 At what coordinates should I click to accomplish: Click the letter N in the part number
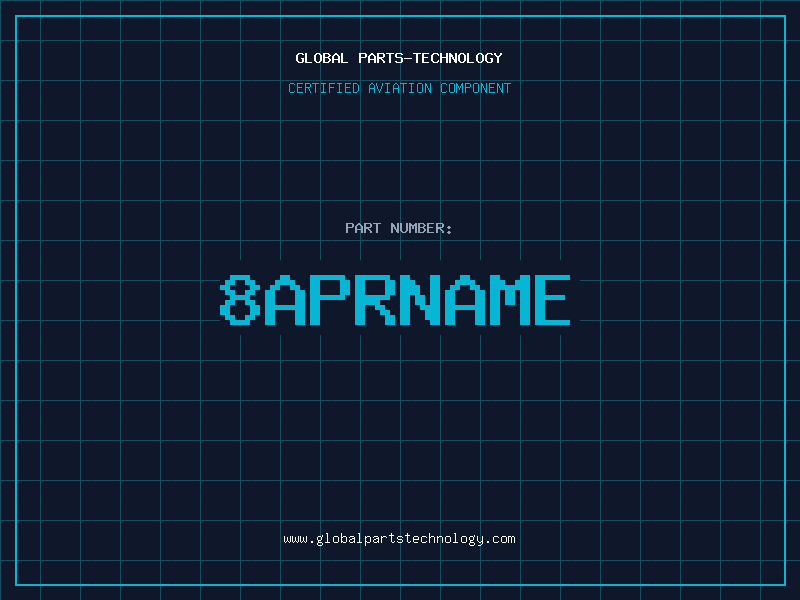419,300
